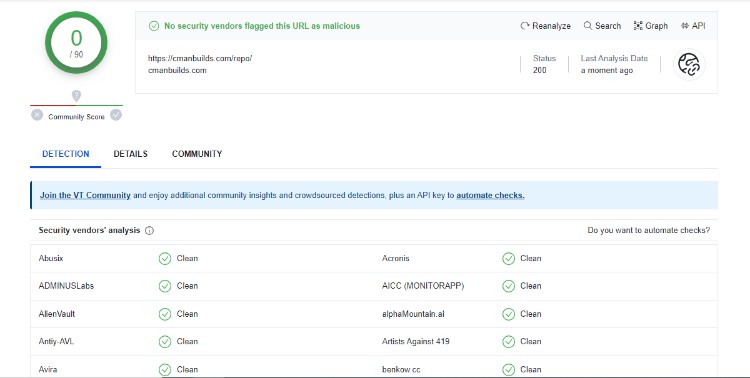The width and height of the screenshot is (750, 378).
Task: Select the Antiy-AVL vendor name
Action: pos(56,342)
